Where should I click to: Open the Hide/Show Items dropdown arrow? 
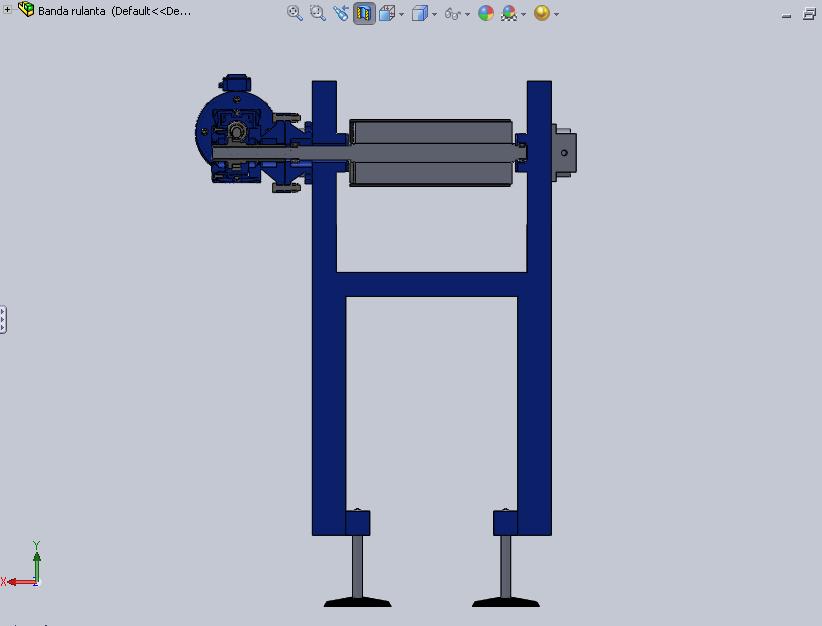pyautogui.click(x=468, y=14)
